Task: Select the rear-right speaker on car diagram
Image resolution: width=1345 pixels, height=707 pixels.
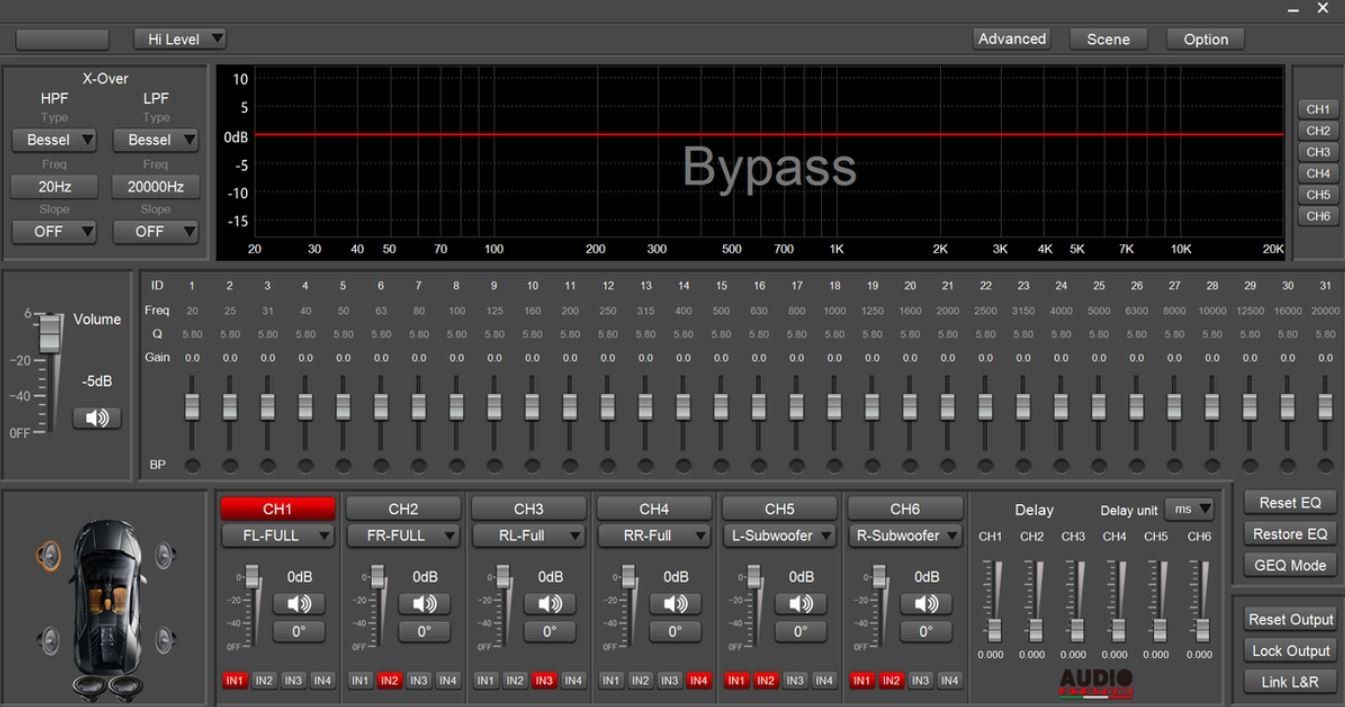Action: pyautogui.click(x=165, y=639)
